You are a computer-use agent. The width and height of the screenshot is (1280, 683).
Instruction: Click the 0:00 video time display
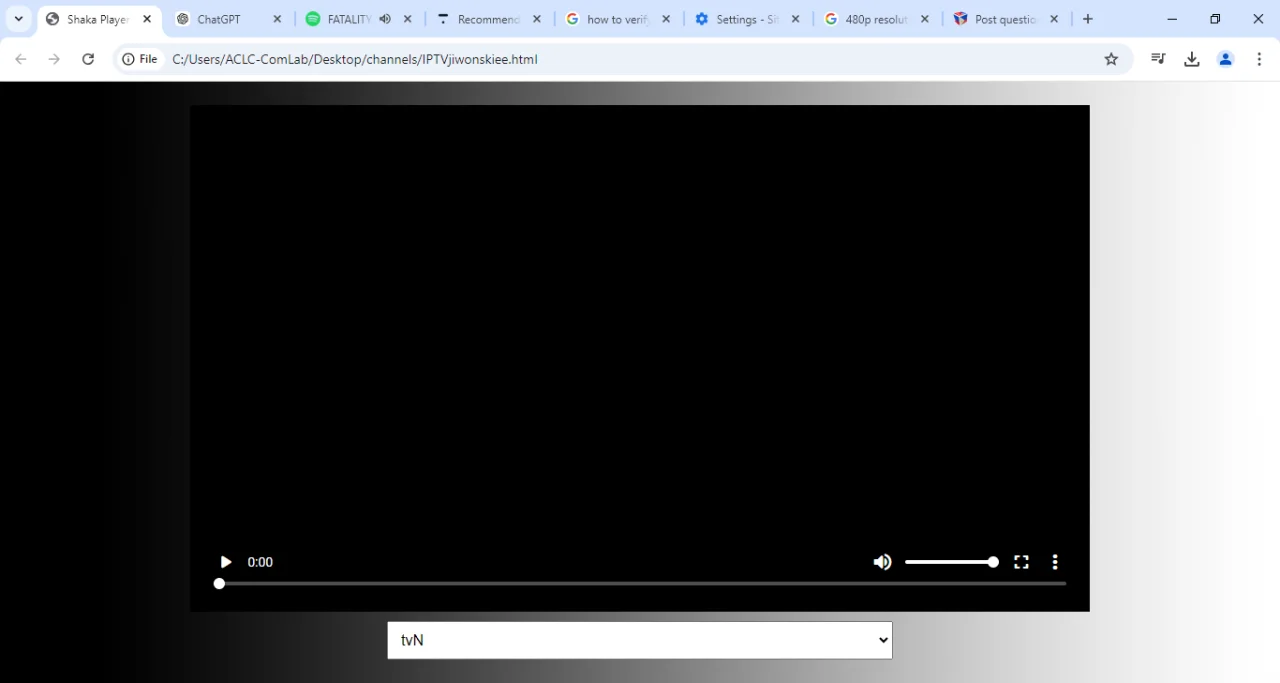(x=260, y=562)
